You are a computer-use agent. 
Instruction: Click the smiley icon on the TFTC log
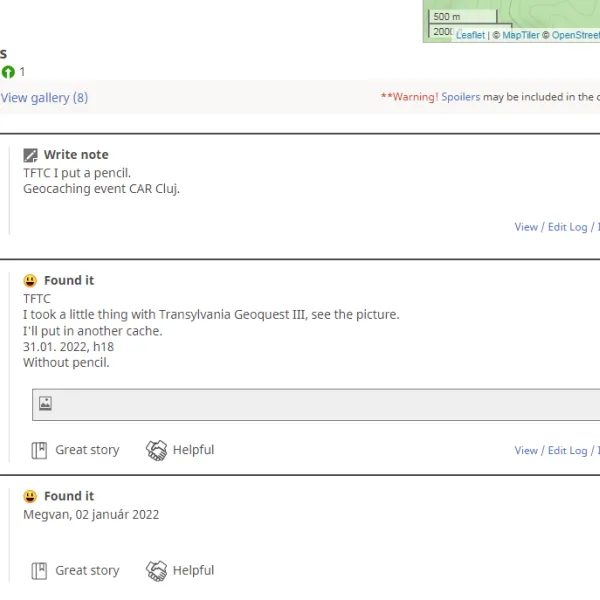click(x=30, y=281)
